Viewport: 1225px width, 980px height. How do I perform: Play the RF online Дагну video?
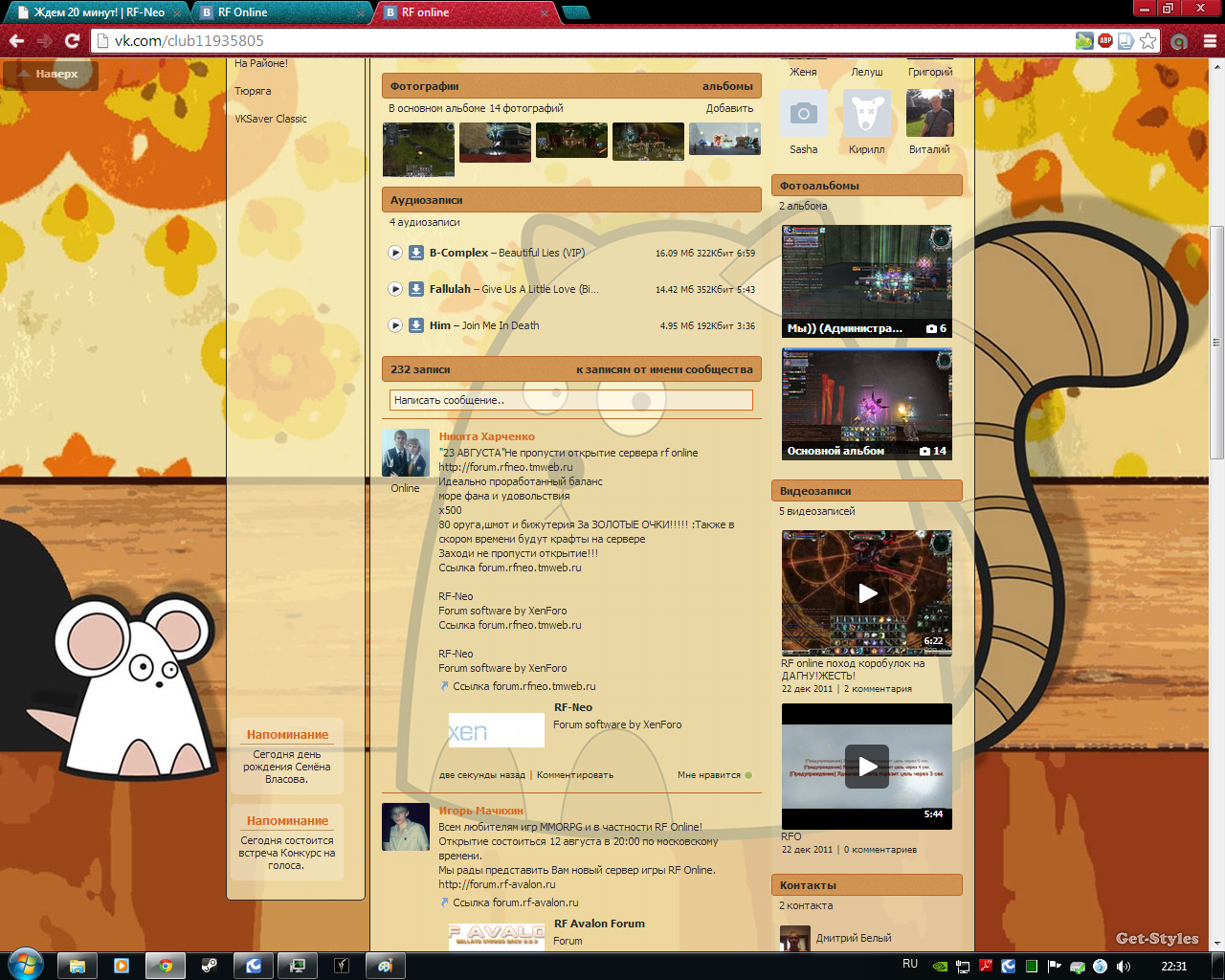click(x=867, y=593)
